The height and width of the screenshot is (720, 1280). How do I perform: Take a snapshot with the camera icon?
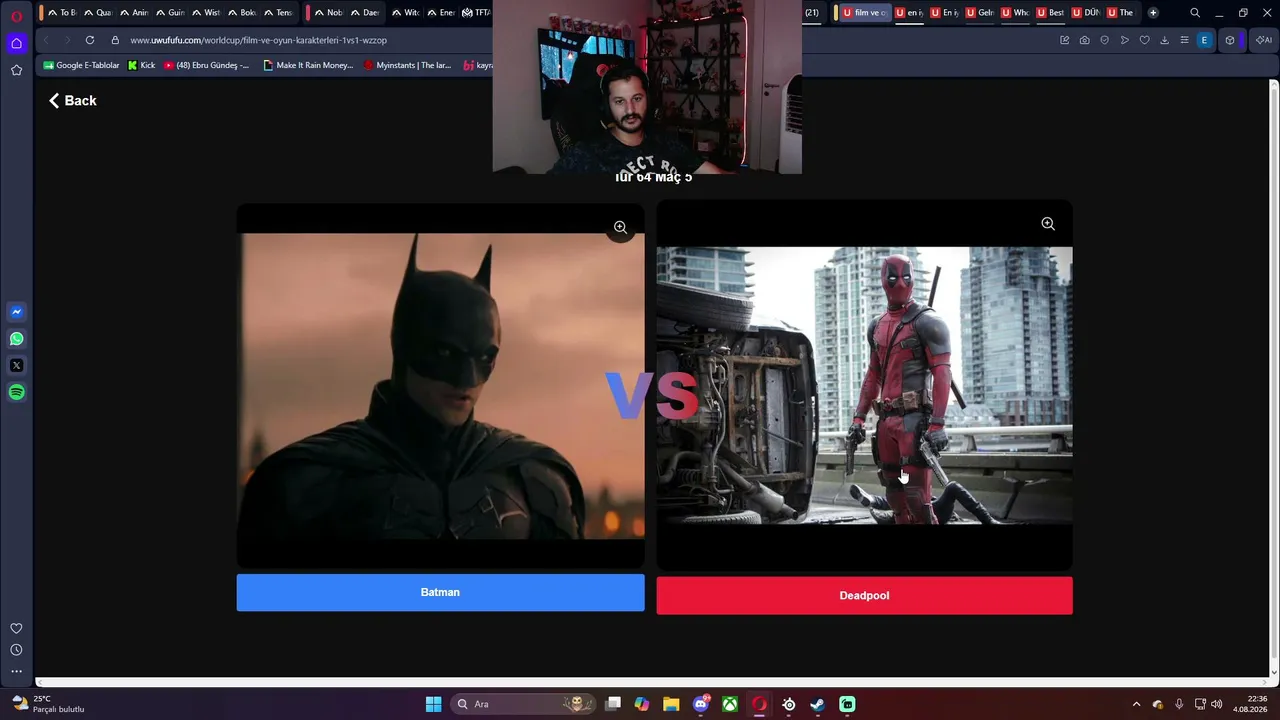click(x=1085, y=40)
